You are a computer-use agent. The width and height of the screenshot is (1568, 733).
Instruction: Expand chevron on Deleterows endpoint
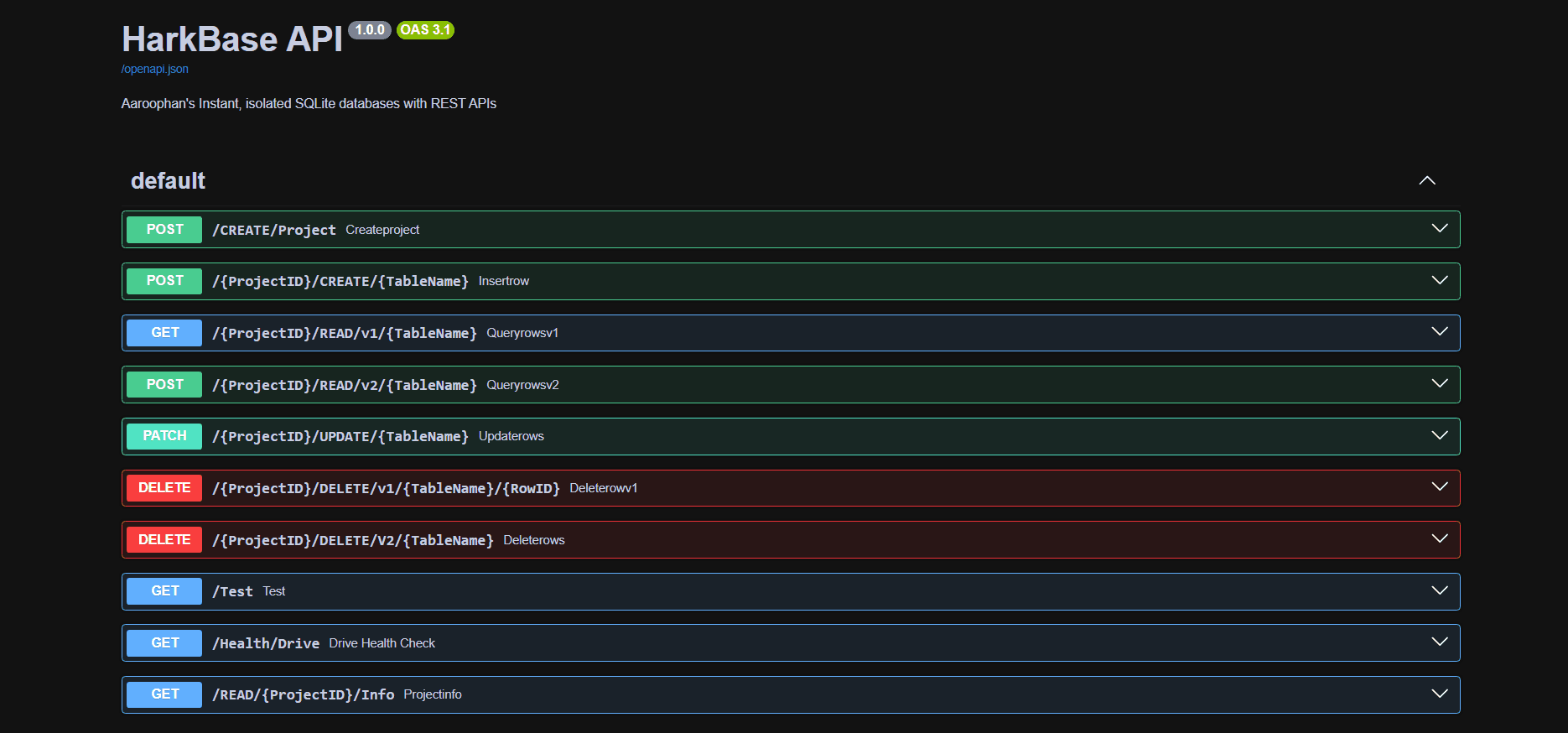tap(1439, 539)
